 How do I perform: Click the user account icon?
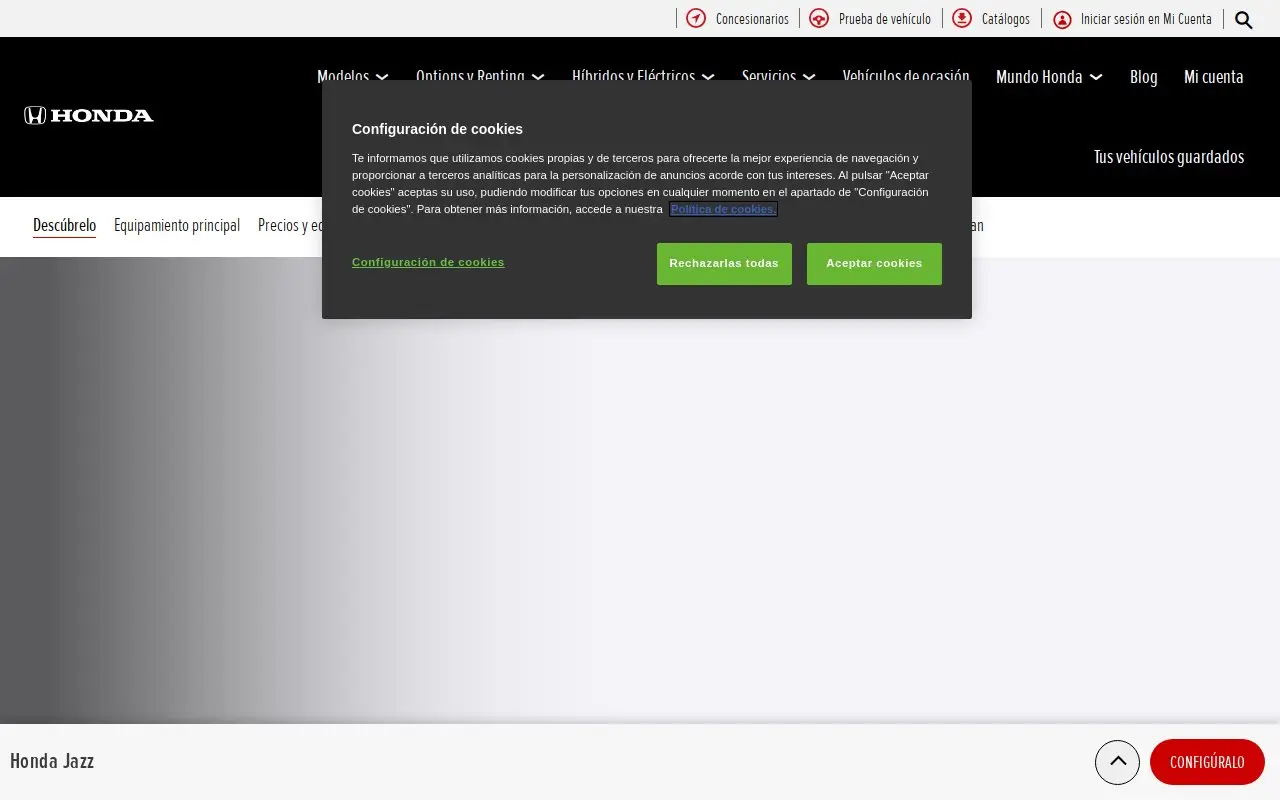point(1062,19)
